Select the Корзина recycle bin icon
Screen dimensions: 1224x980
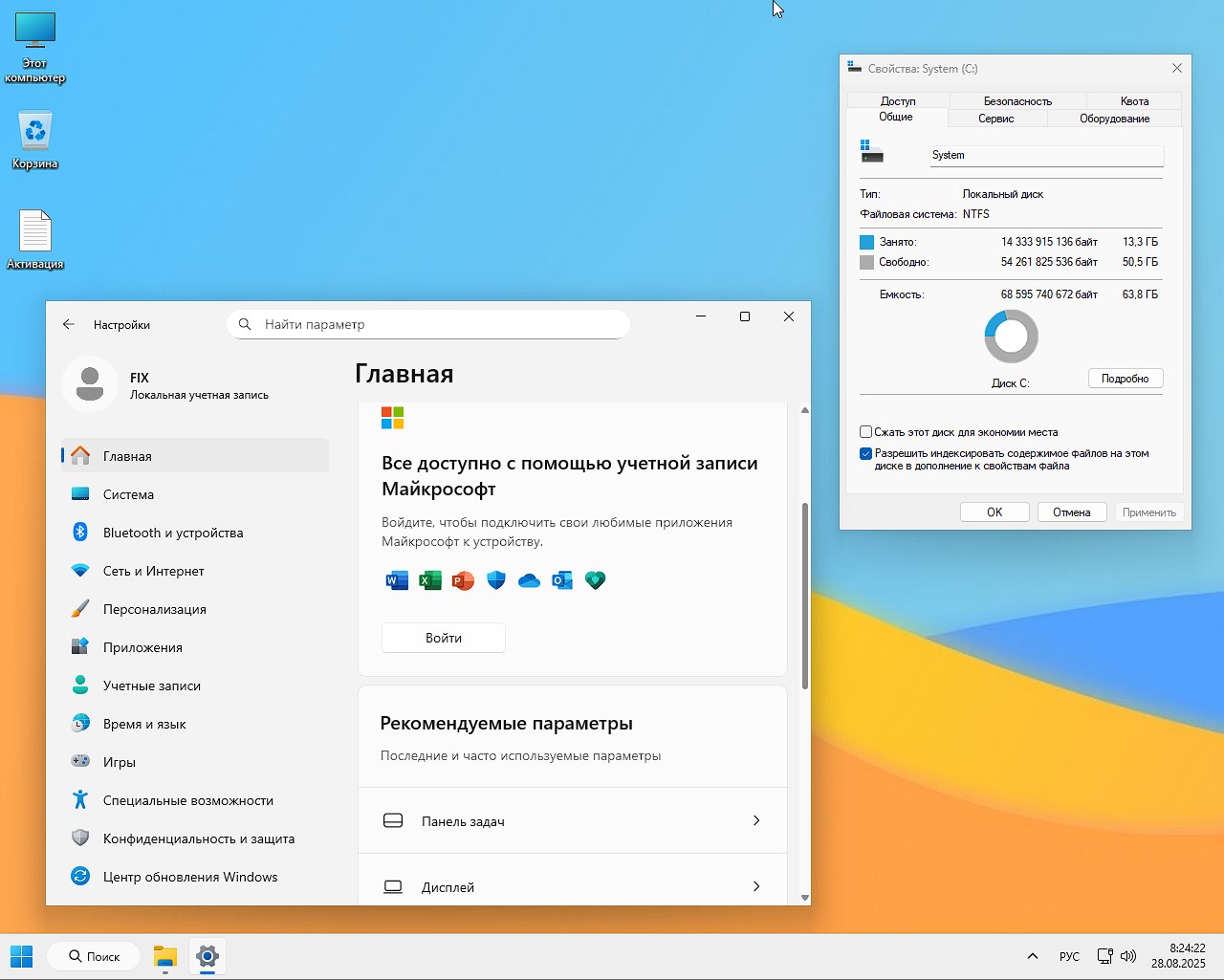click(35, 142)
